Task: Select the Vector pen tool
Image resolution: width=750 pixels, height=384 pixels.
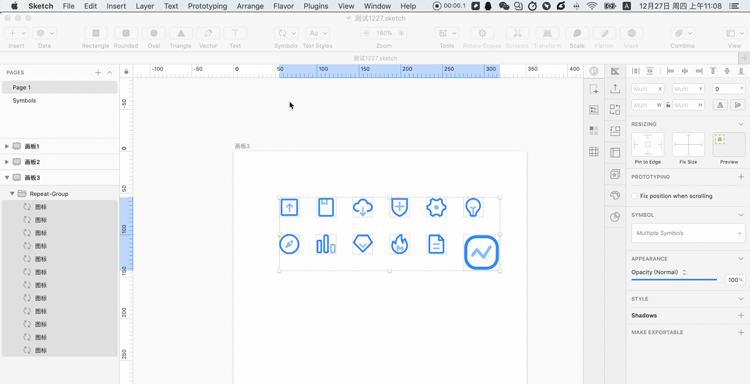Action: pyautogui.click(x=208, y=33)
